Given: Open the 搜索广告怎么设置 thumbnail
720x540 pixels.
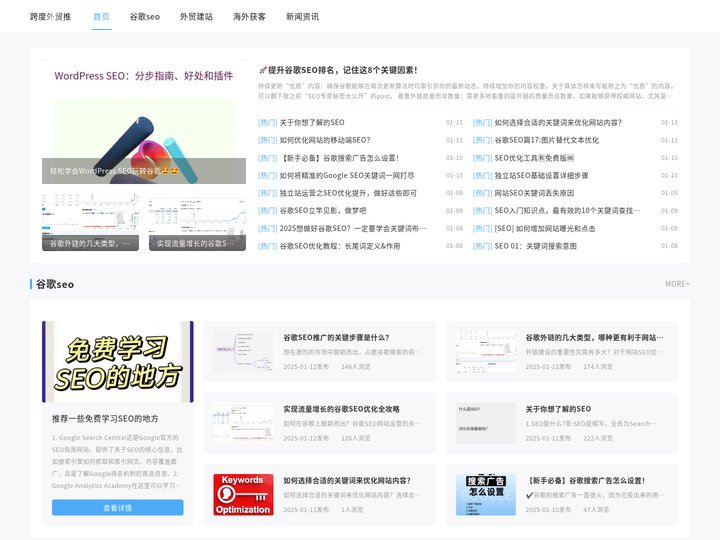Looking at the screenshot, I should 486,495.
